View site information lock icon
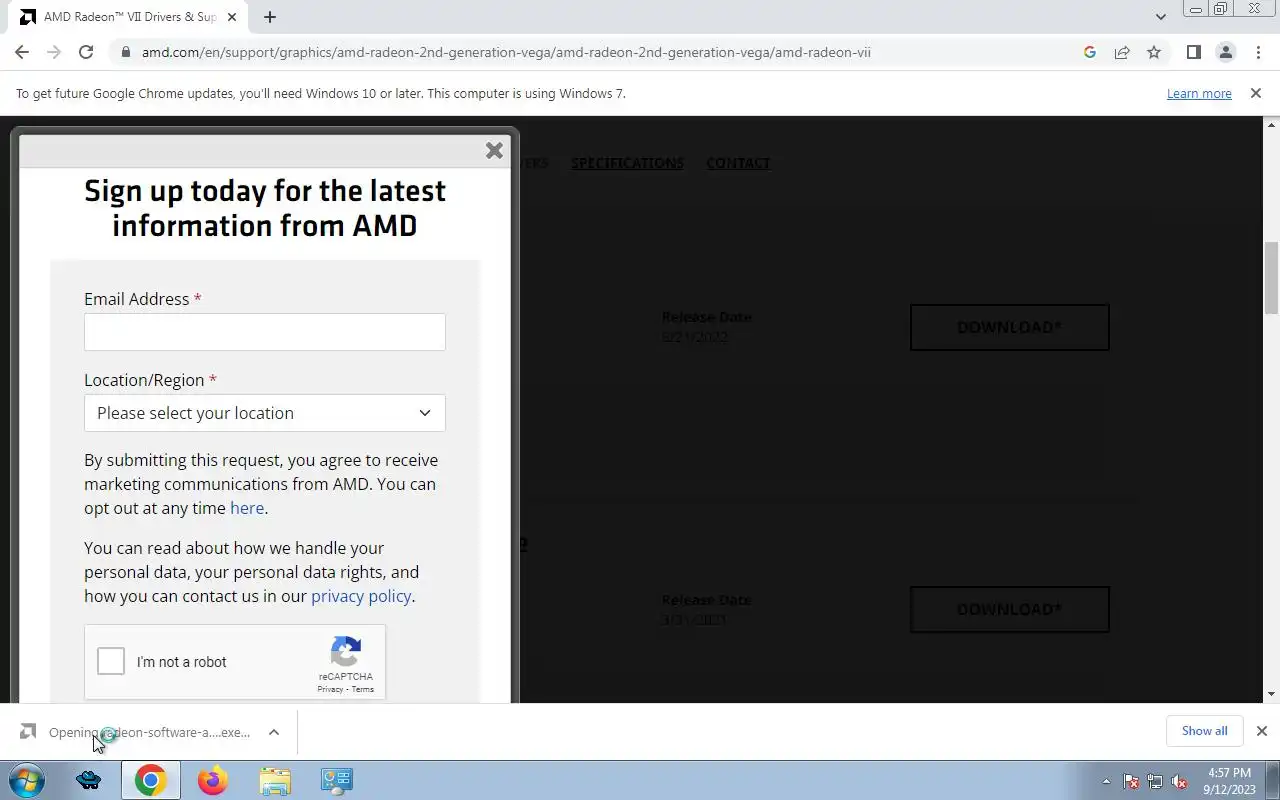This screenshot has width=1280, height=800. [125, 52]
